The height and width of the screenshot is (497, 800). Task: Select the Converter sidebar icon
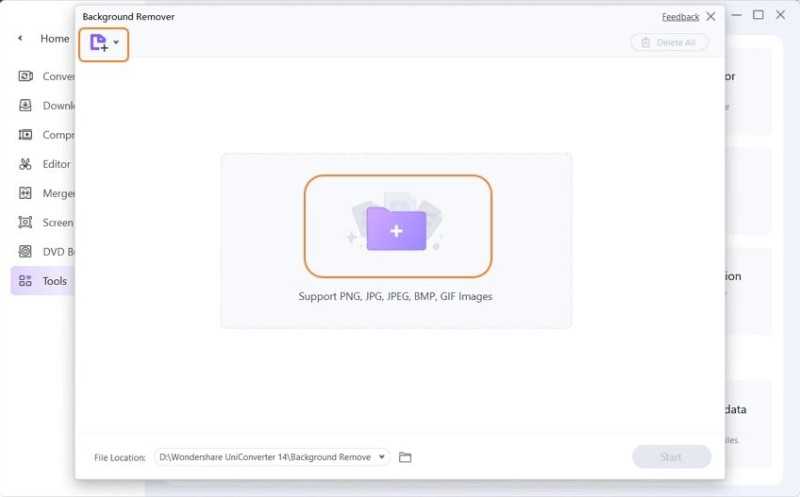(x=26, y=76)
